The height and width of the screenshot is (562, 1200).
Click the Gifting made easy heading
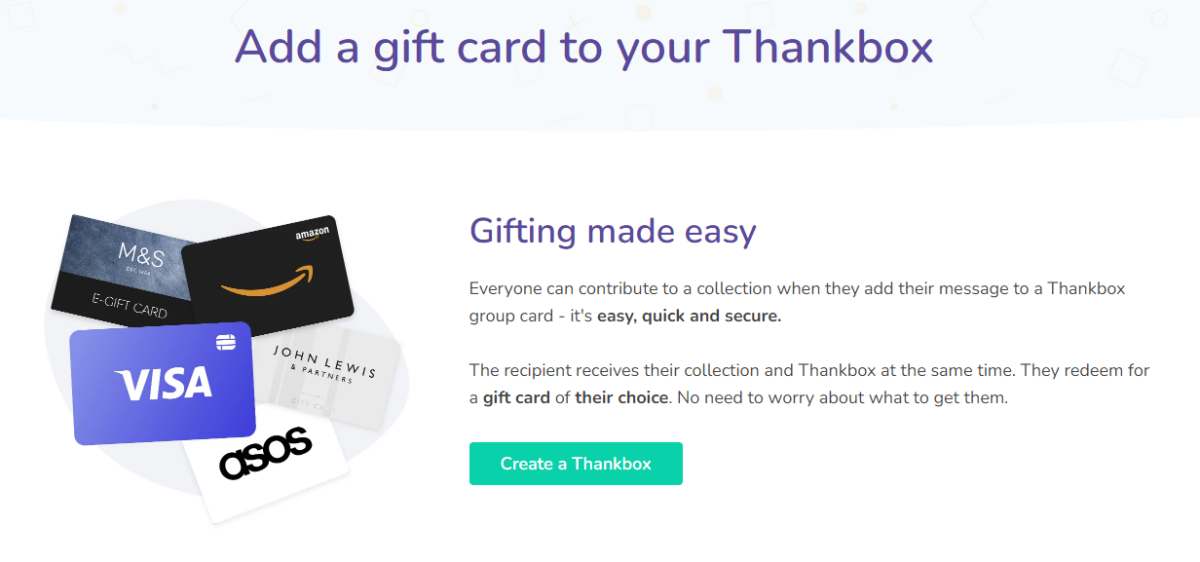point(613,231)
